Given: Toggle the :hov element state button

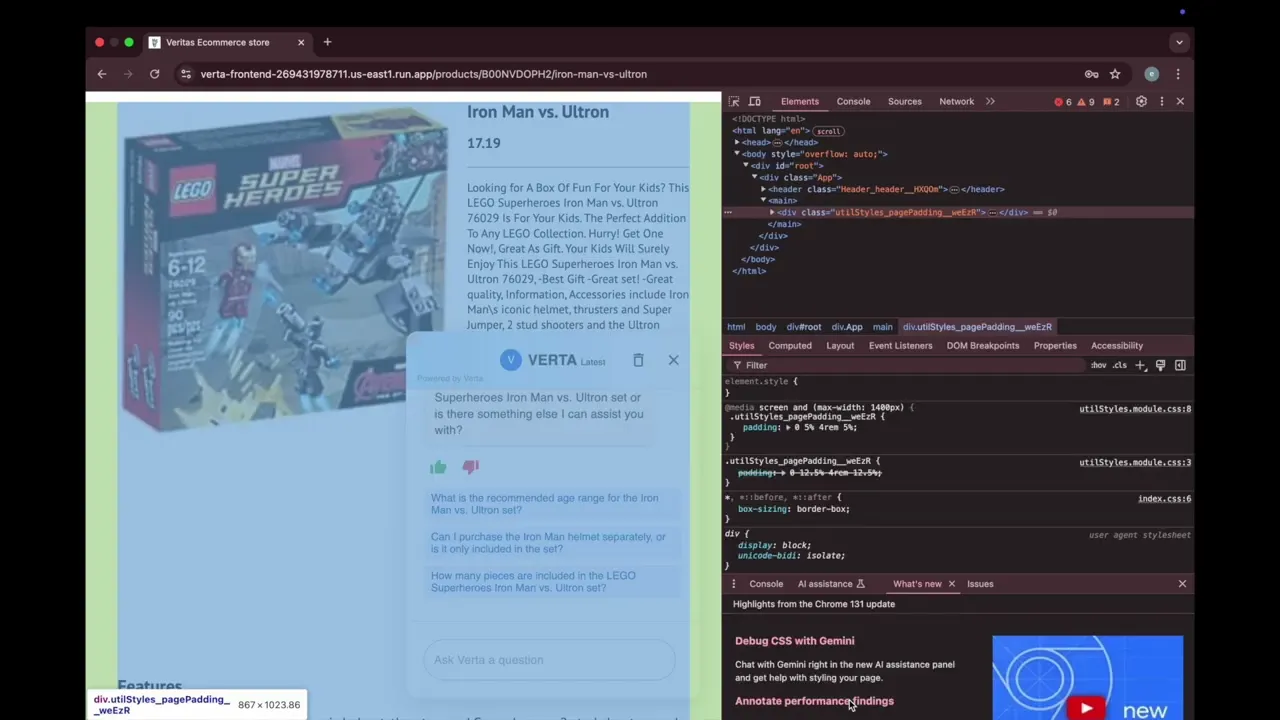Looking at the screenshot, I should [1099, 366].
